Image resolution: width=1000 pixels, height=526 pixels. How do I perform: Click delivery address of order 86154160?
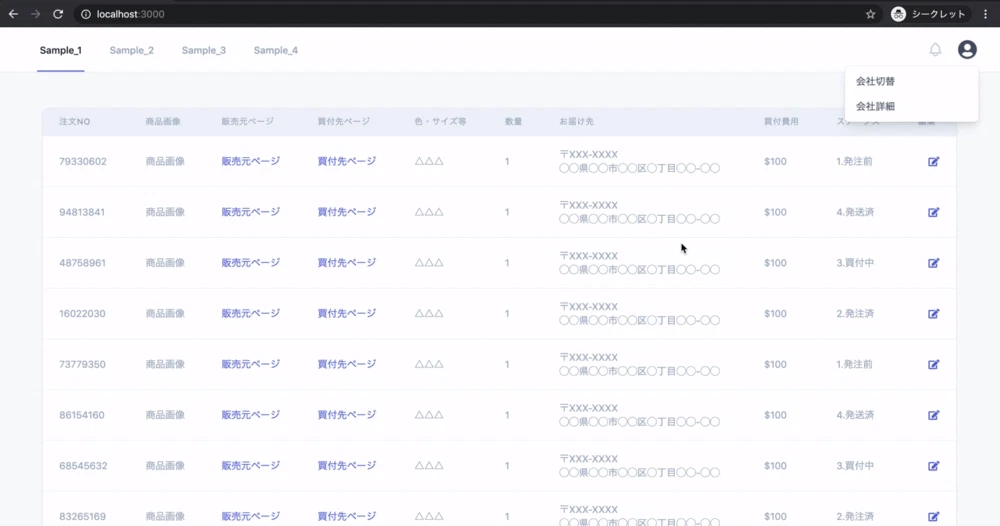click(640, 415)
